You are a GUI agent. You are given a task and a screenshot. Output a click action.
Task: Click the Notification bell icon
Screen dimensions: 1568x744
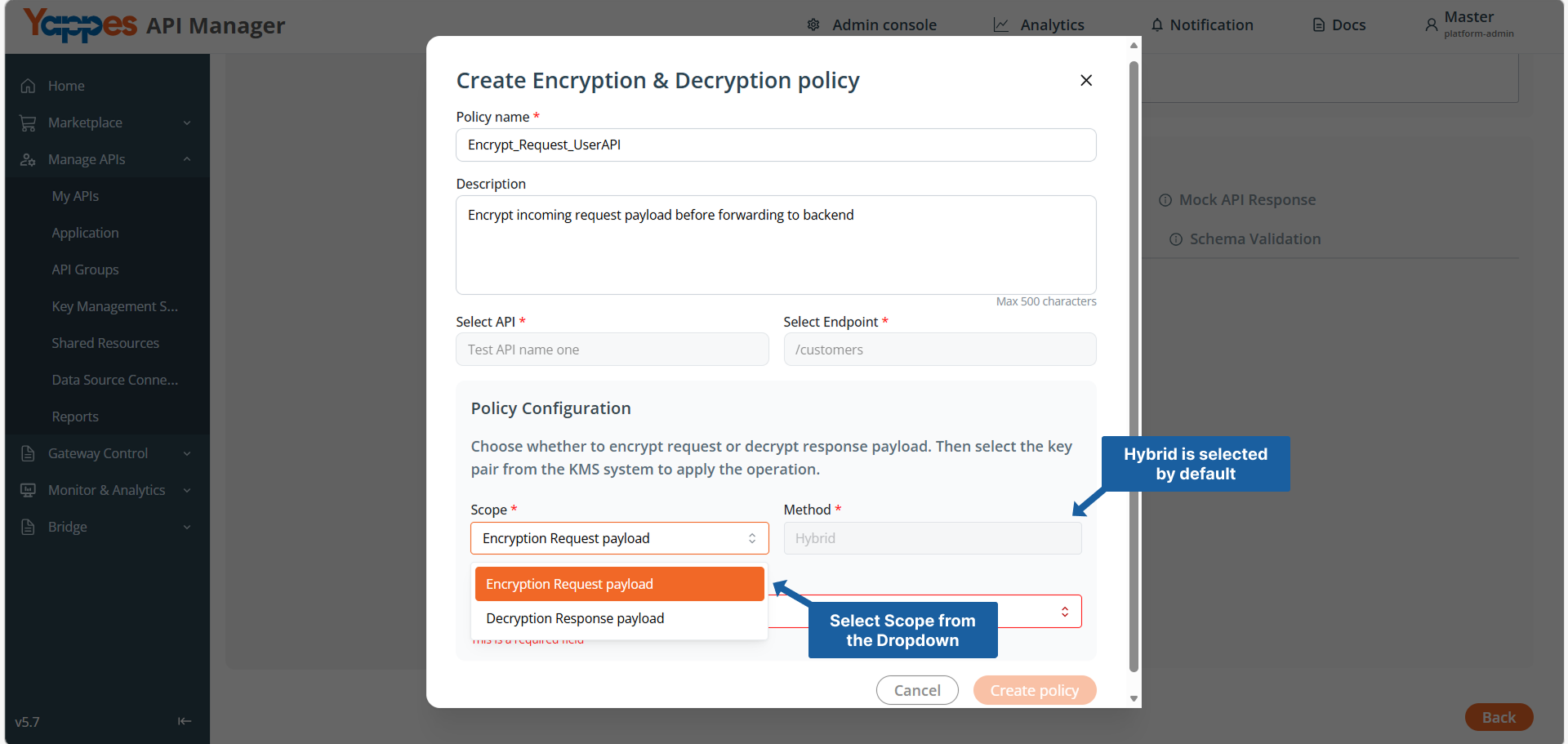[1157, 25]
